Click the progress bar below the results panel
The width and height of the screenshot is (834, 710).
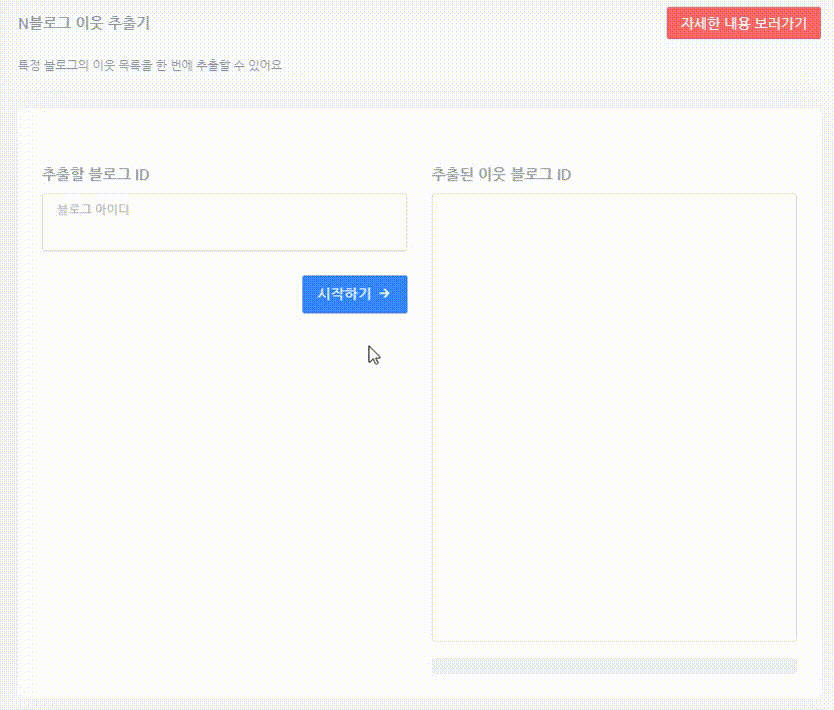614,664
